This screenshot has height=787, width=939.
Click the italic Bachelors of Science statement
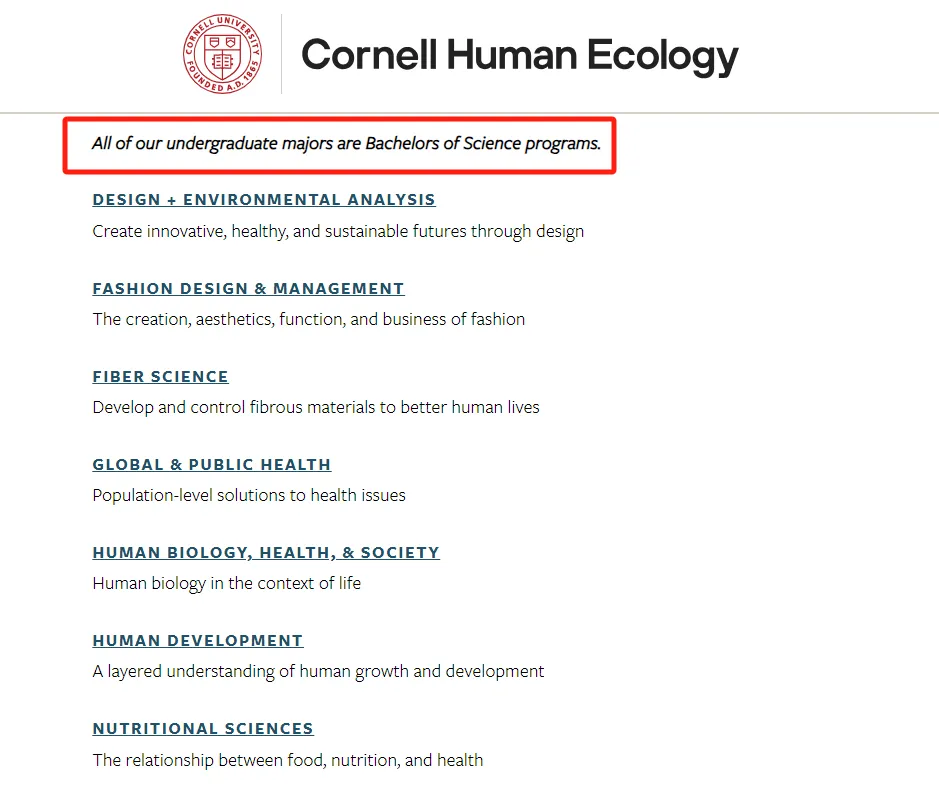coord(346,143)
